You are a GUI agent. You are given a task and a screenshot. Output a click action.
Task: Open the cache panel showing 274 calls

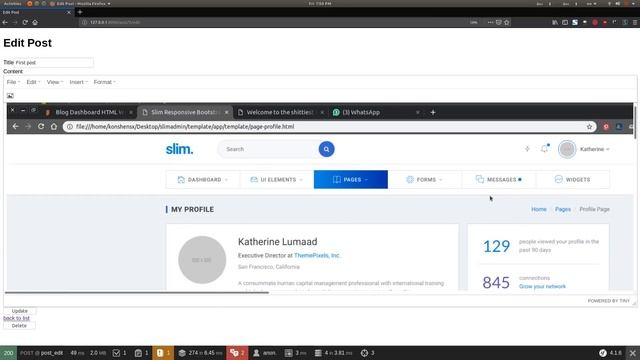click(200, 353)
